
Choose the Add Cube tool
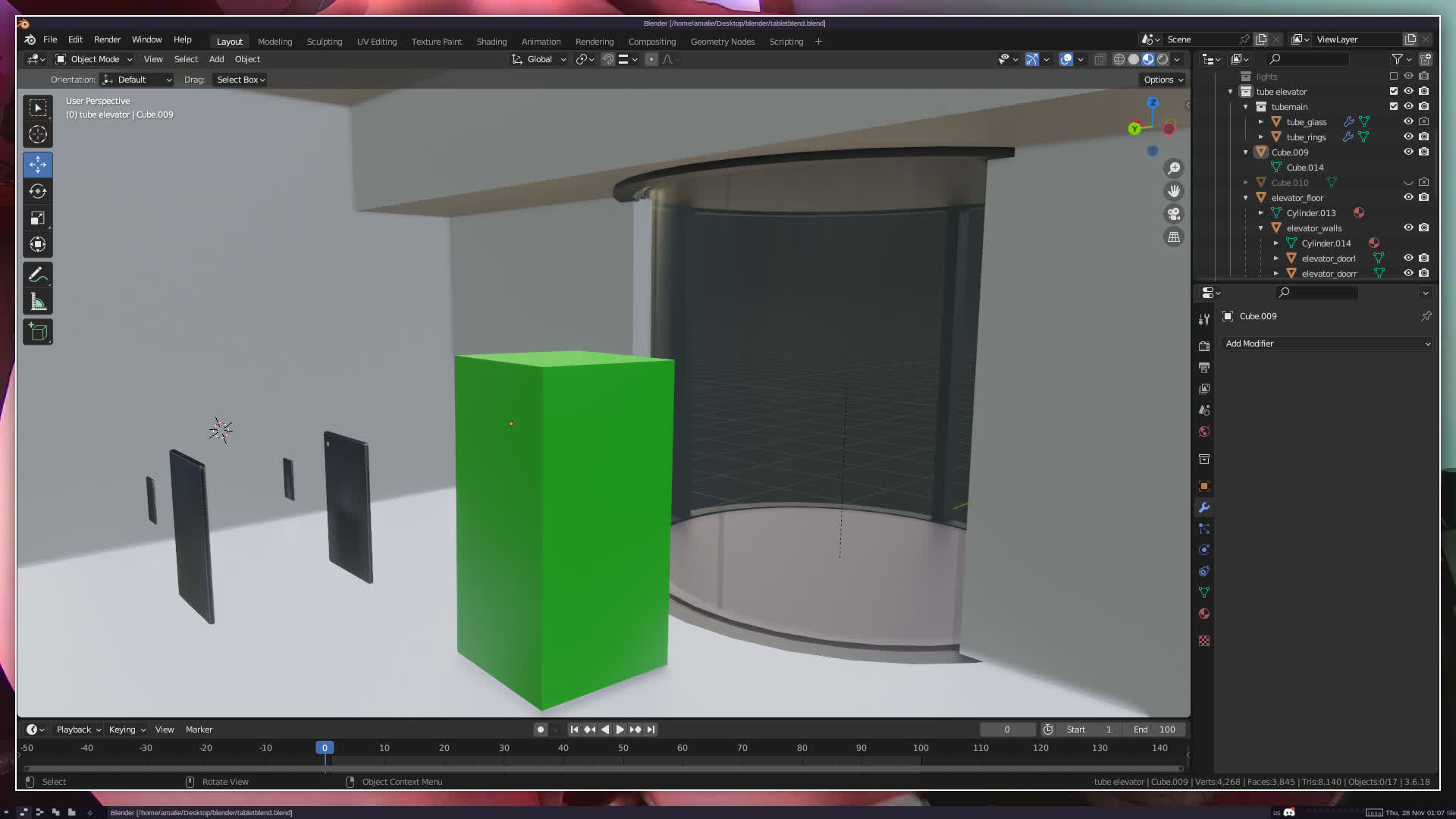point(38,331)
